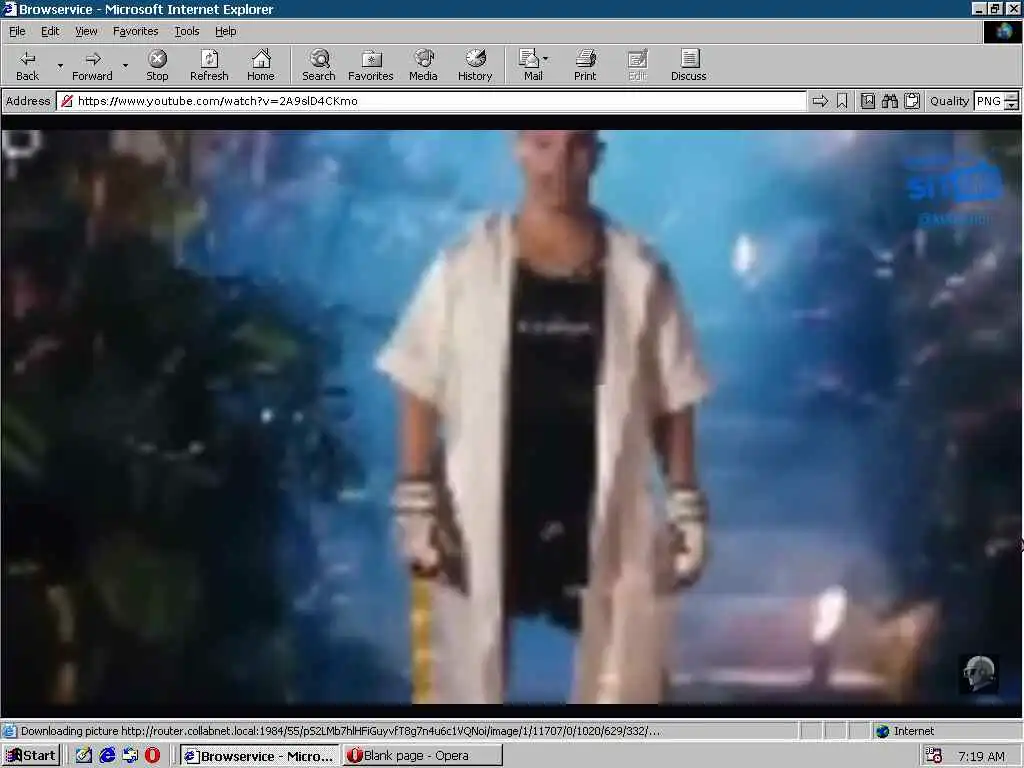Stop the page loading

[x=157, y=65]
